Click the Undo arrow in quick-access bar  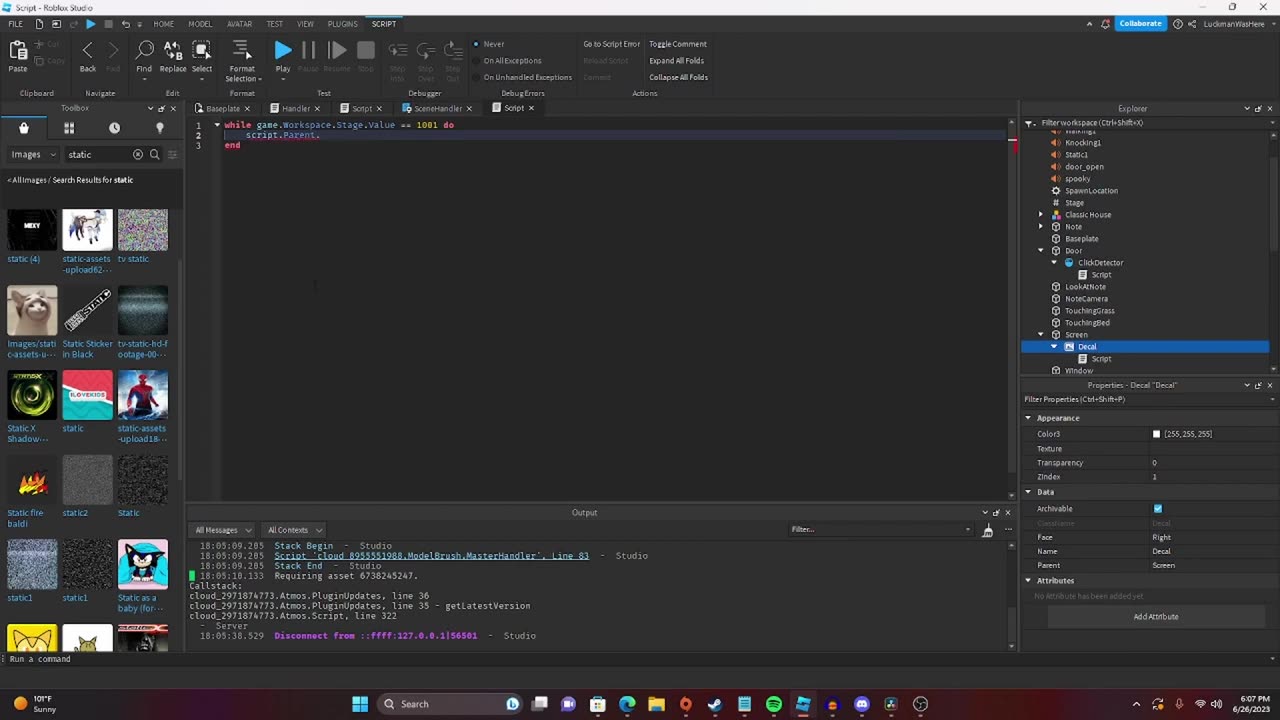click(x=125, y=23)
